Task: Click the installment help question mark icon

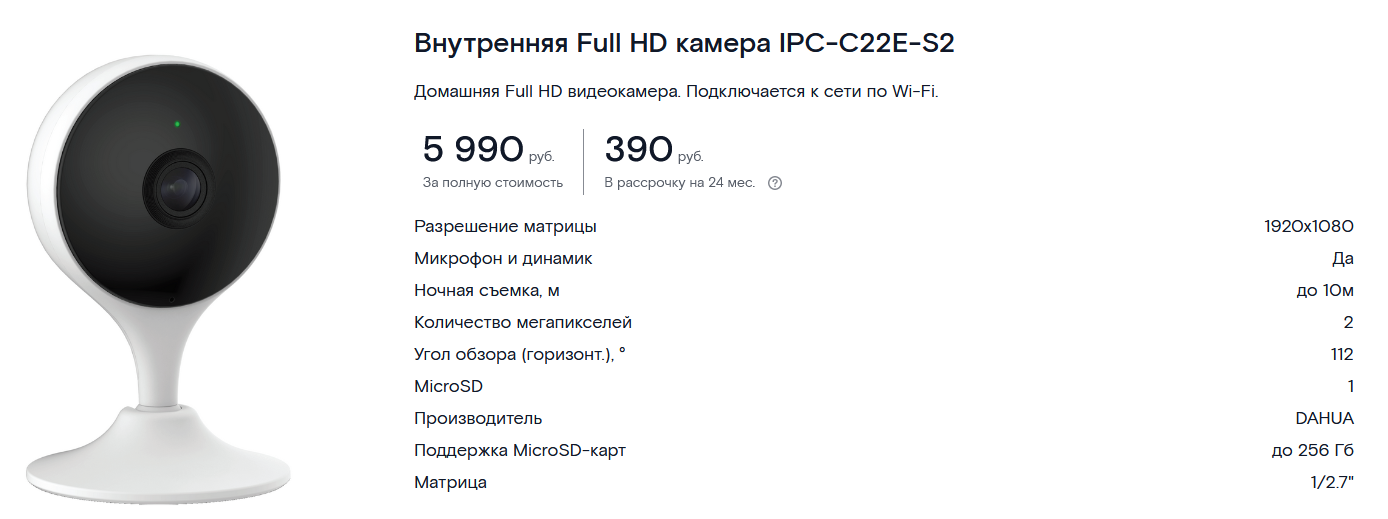Action: 774,183
